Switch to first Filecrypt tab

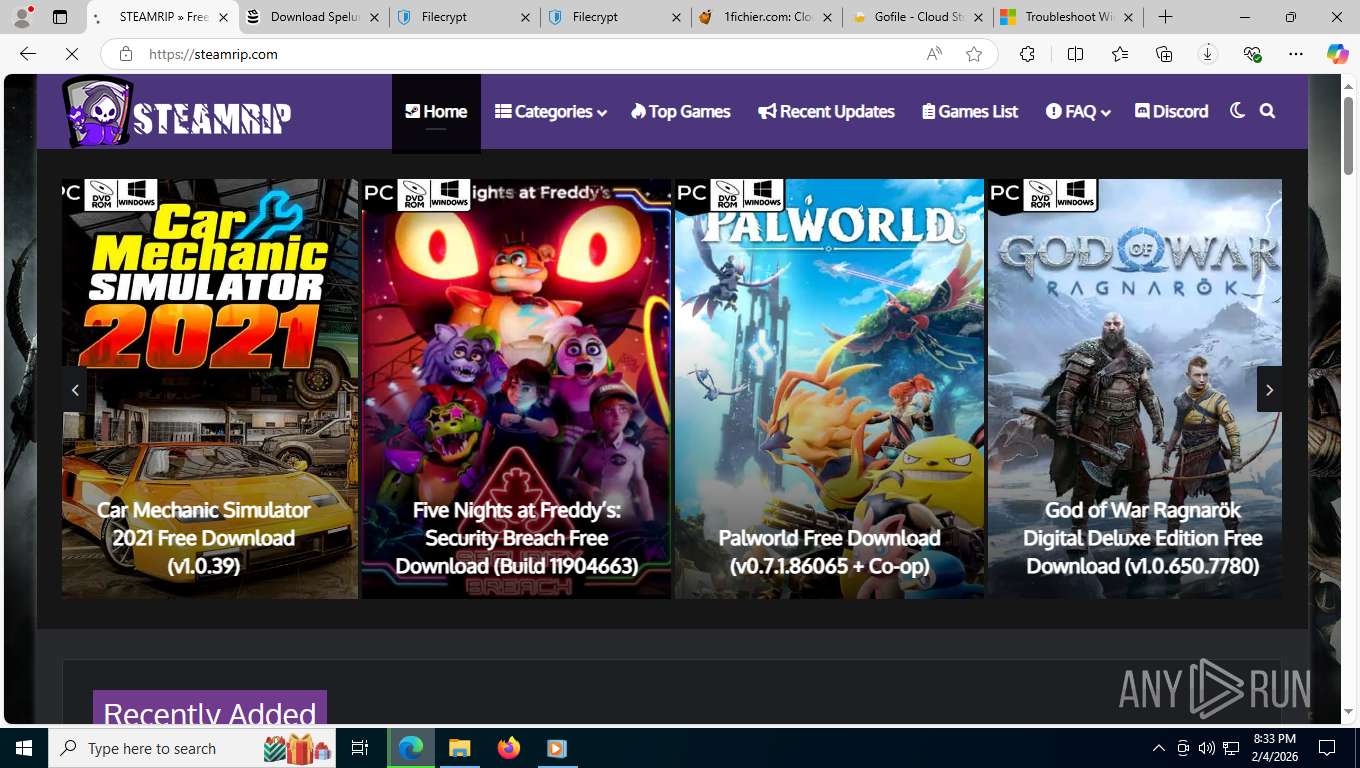pyautogui.click(x=464, y=17)
